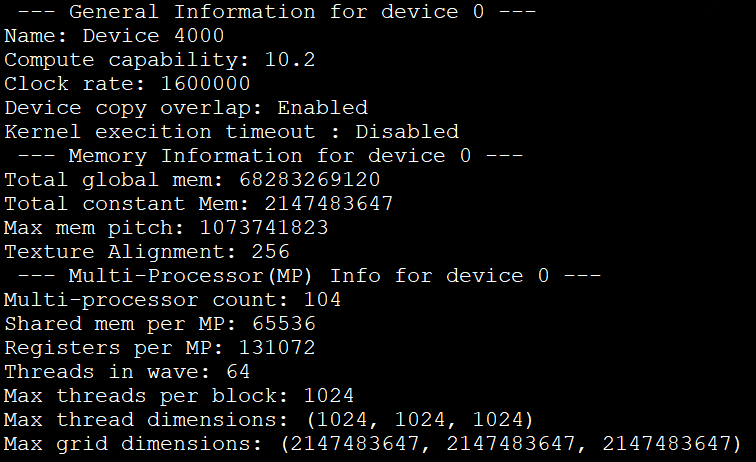This screenshot has height=462, width=756.
Task: Click the Max threads per block value 1024
Action: [x=329, y=395]
